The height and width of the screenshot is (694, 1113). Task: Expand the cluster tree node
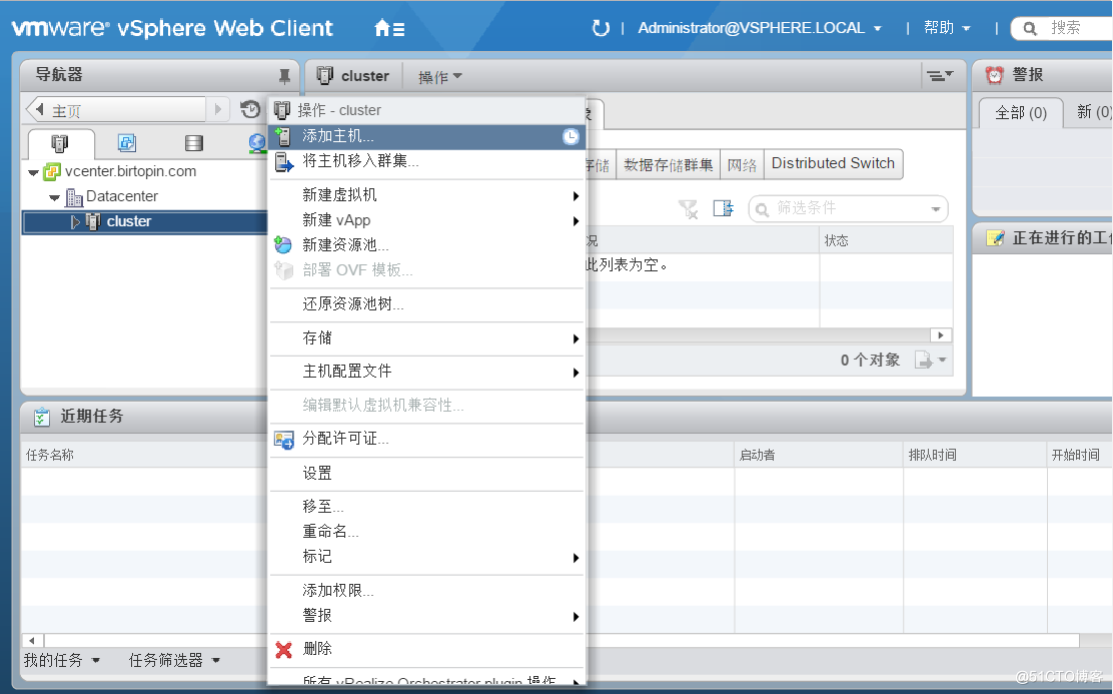coord(75,222)
